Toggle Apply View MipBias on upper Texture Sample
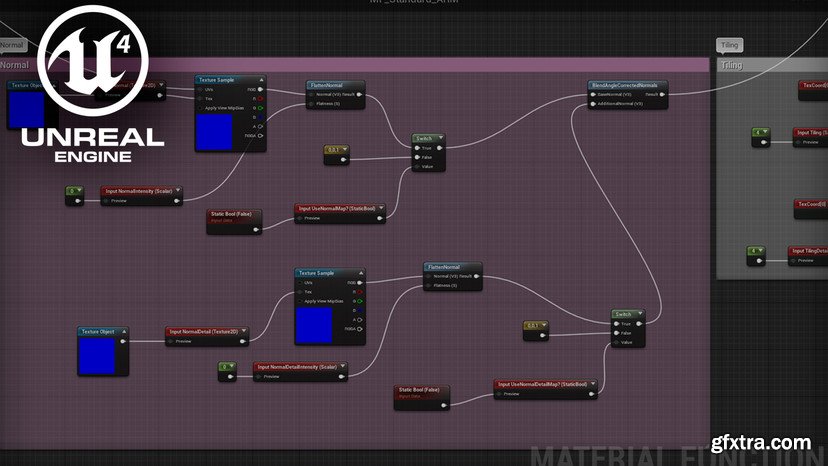Image resolution: width=828 pixels, height=466 pixels. 201,107
